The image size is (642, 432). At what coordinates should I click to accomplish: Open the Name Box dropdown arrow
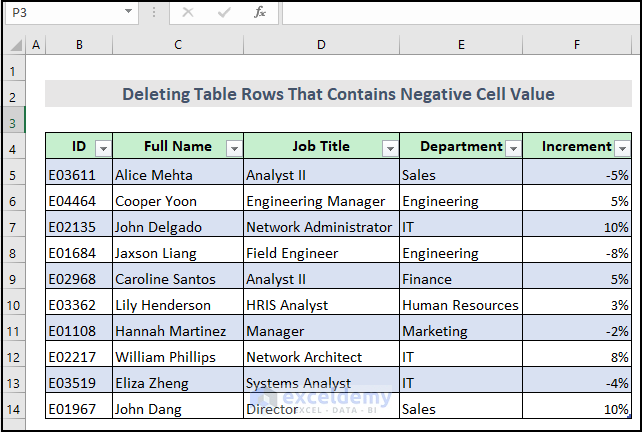tap(128, 12)
